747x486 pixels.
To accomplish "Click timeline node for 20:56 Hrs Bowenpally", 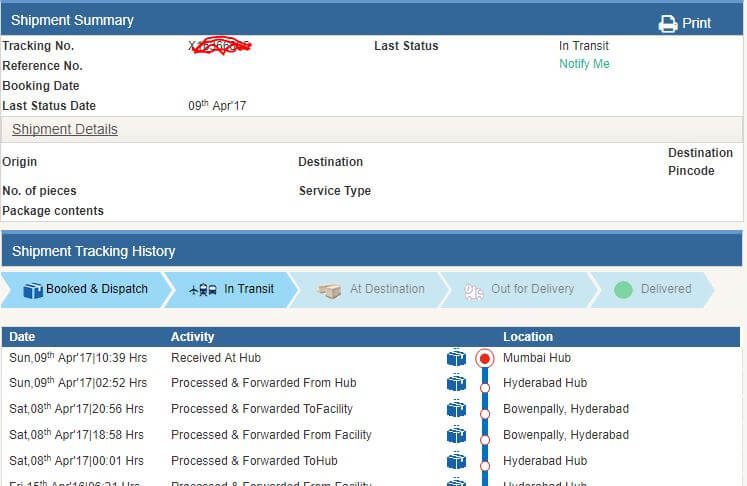I will coord(485,414).
